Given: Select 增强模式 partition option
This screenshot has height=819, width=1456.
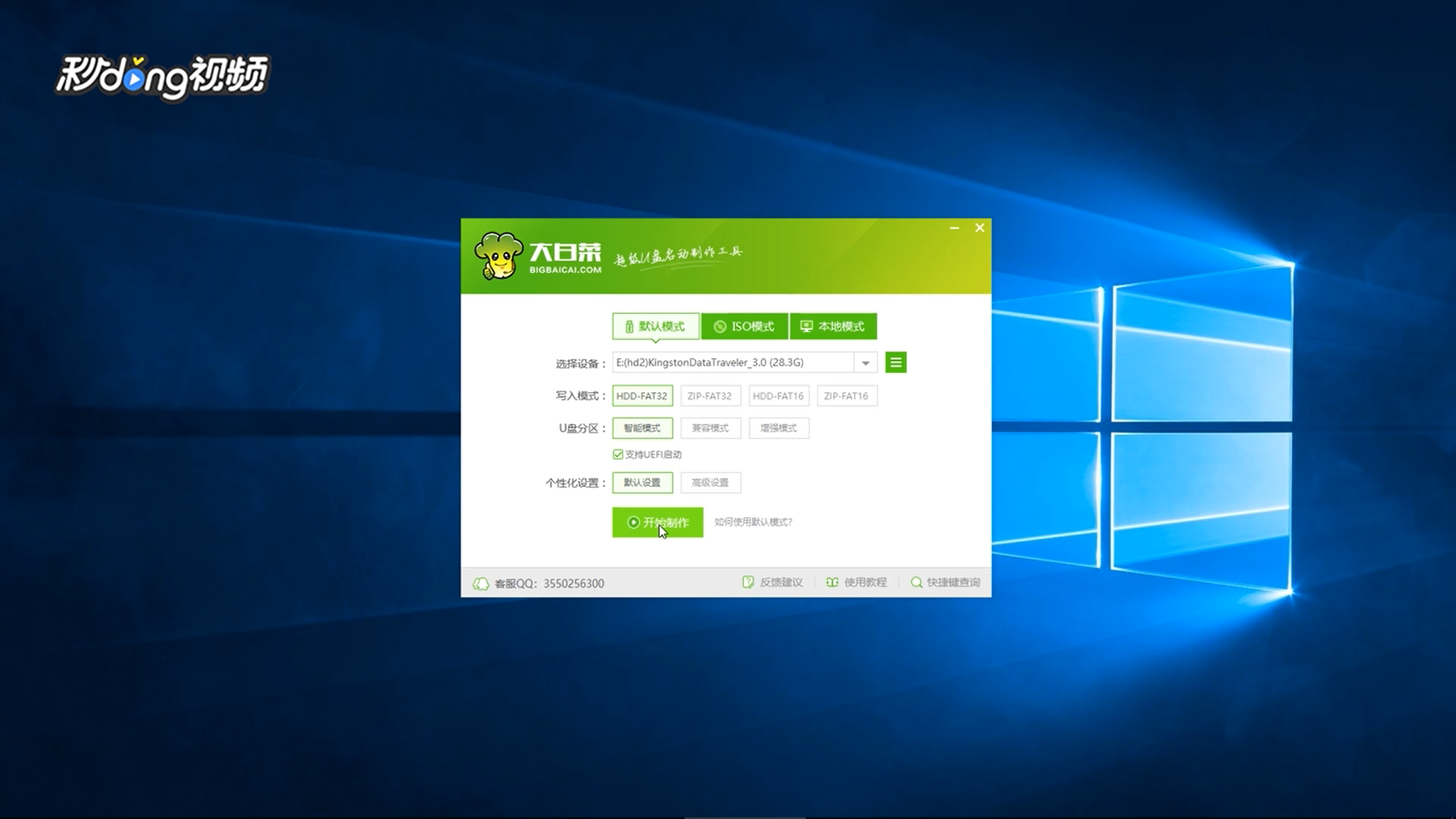Looking at the screenshot, I should click(x=778, y=428).
